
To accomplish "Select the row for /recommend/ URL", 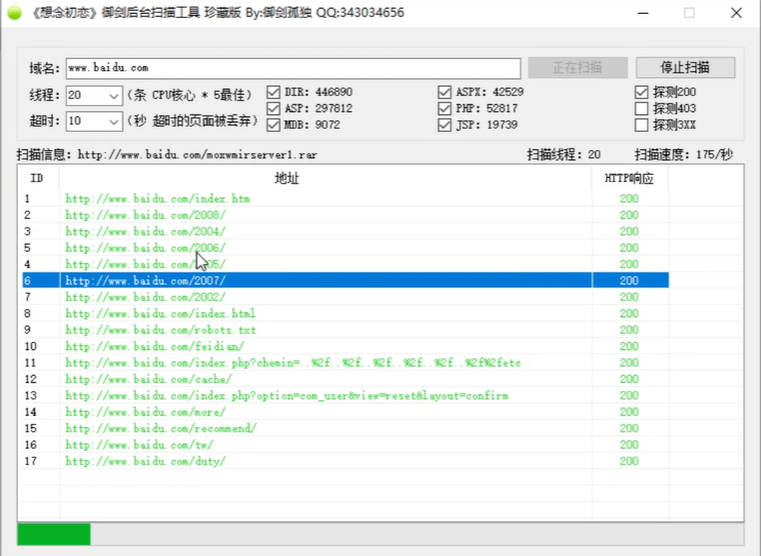I will click(x=346, y=428).
